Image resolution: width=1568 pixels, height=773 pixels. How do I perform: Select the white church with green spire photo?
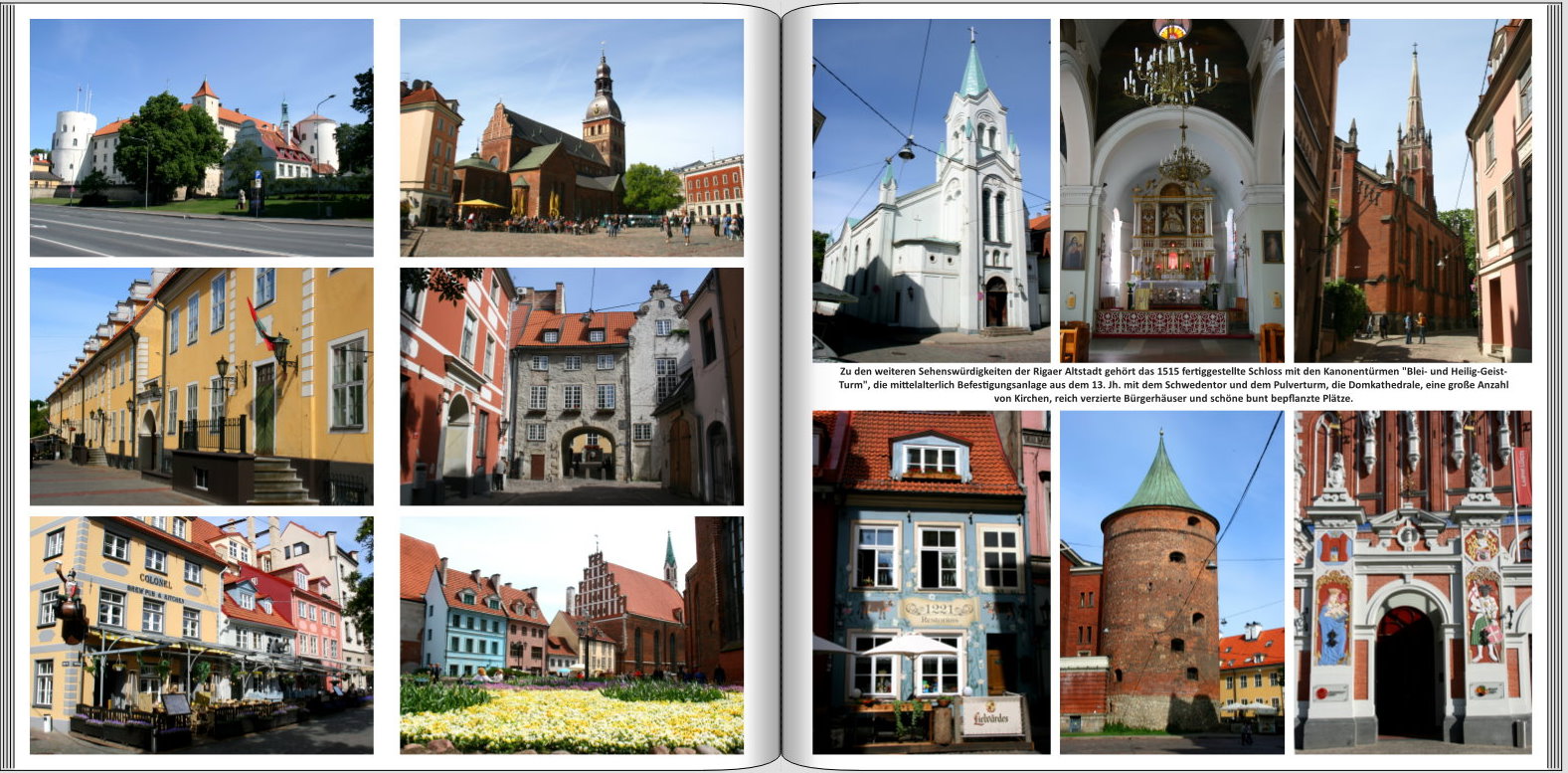coord(931,190)
